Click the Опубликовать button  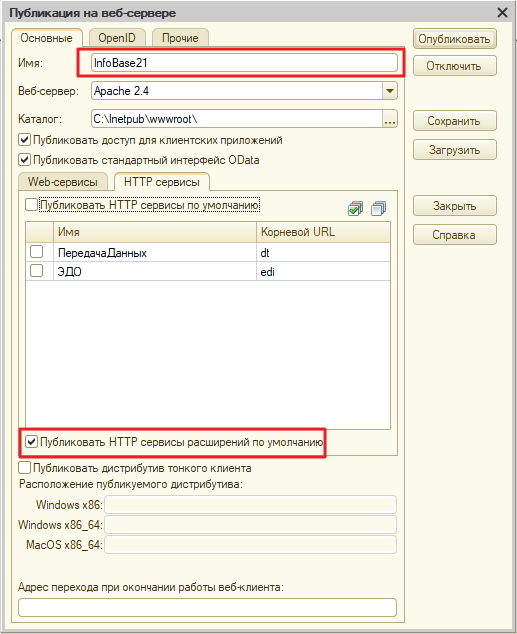click(454, 39)
